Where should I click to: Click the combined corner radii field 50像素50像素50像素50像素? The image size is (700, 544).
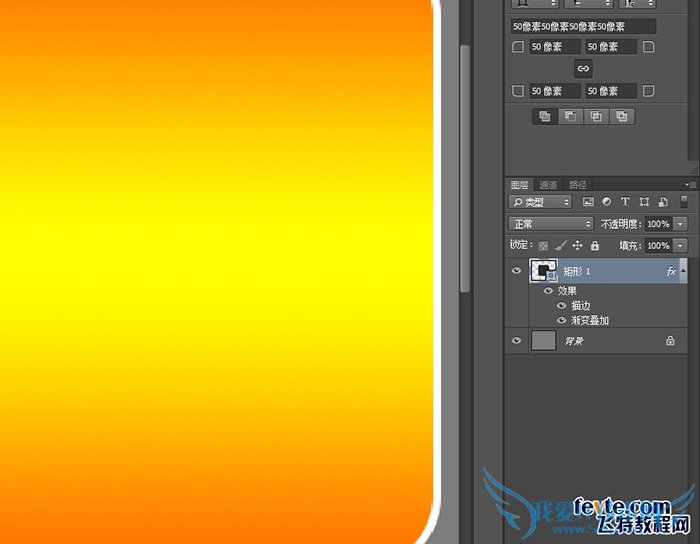(583, 26)
